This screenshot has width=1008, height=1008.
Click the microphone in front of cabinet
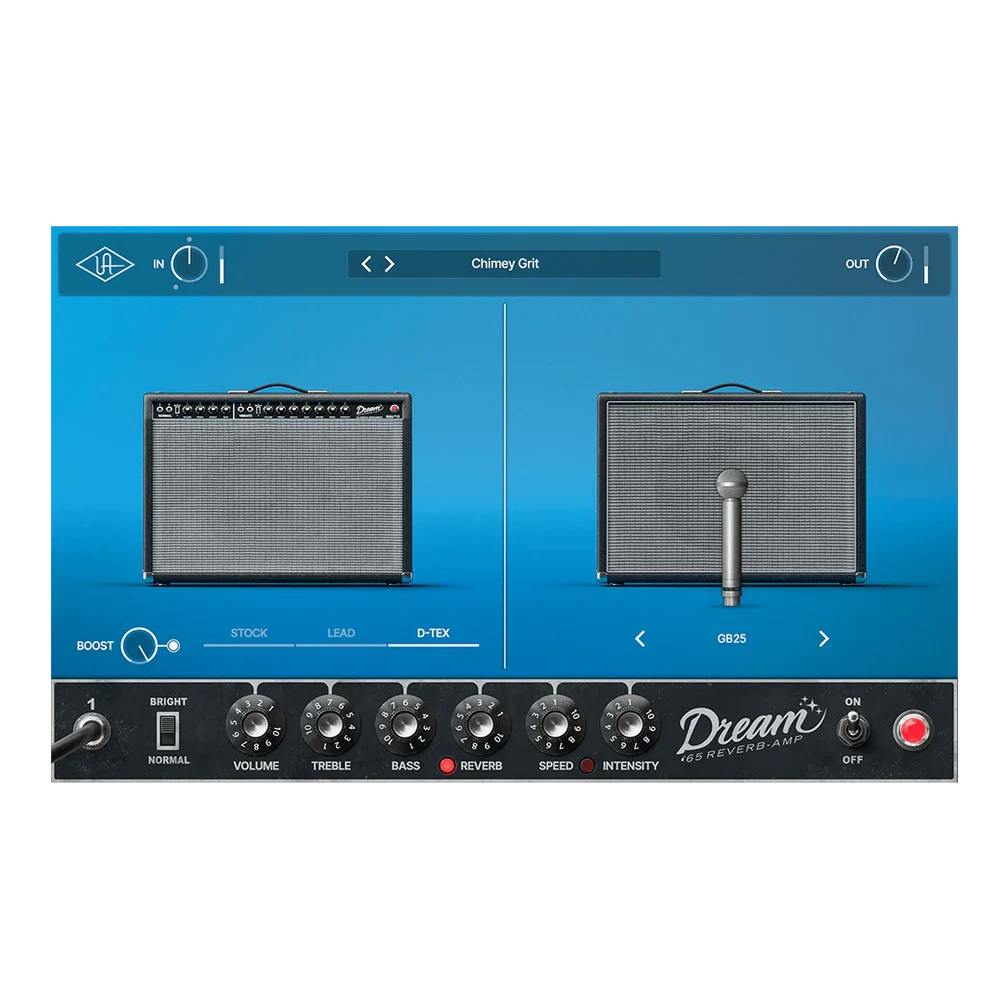(732, 537)
